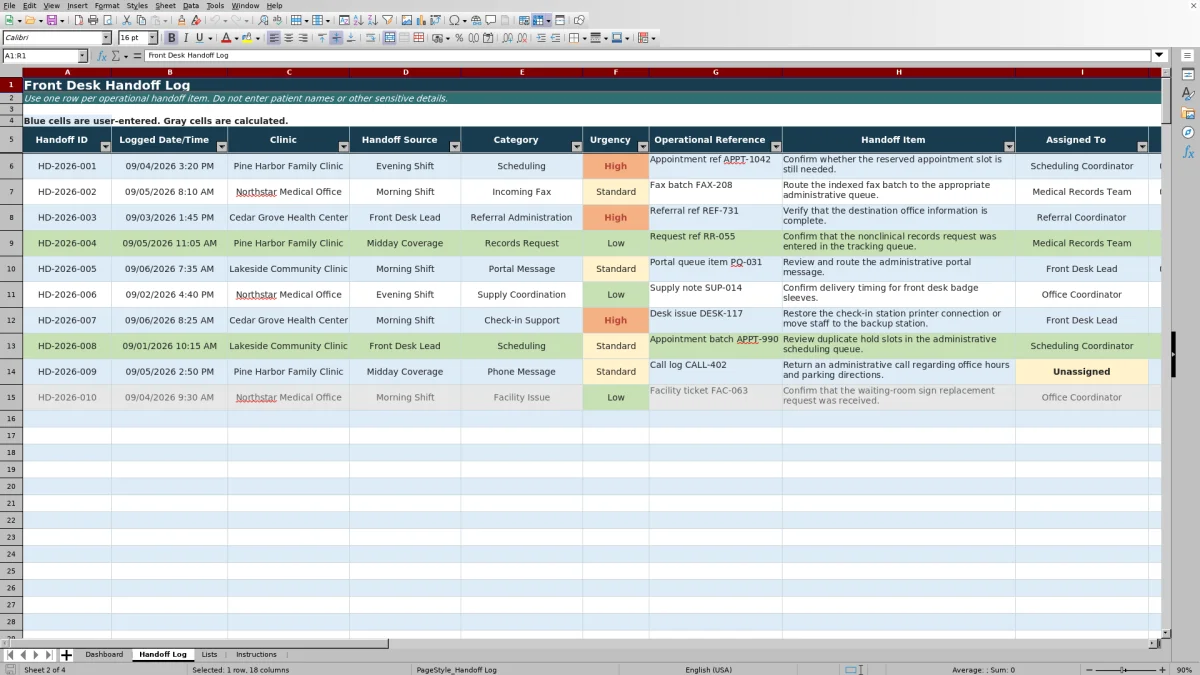Screen dimensions: 1200x675
Task: Select row 9 header
Action: coord(11,243)
